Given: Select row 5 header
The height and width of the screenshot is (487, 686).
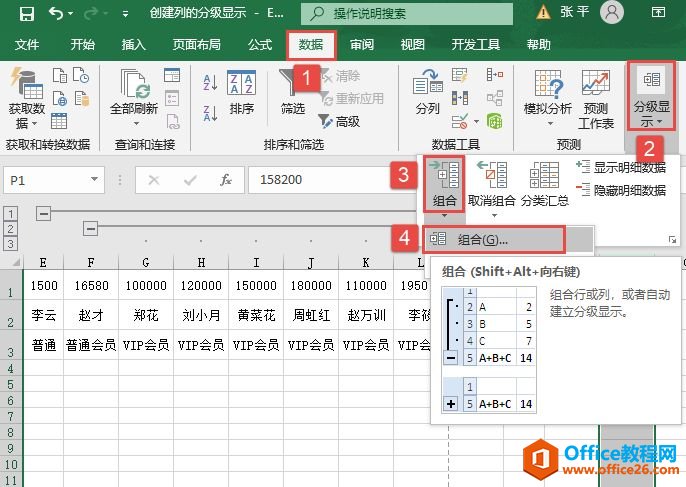Looking at the screenshot, I should click(10, 384).
